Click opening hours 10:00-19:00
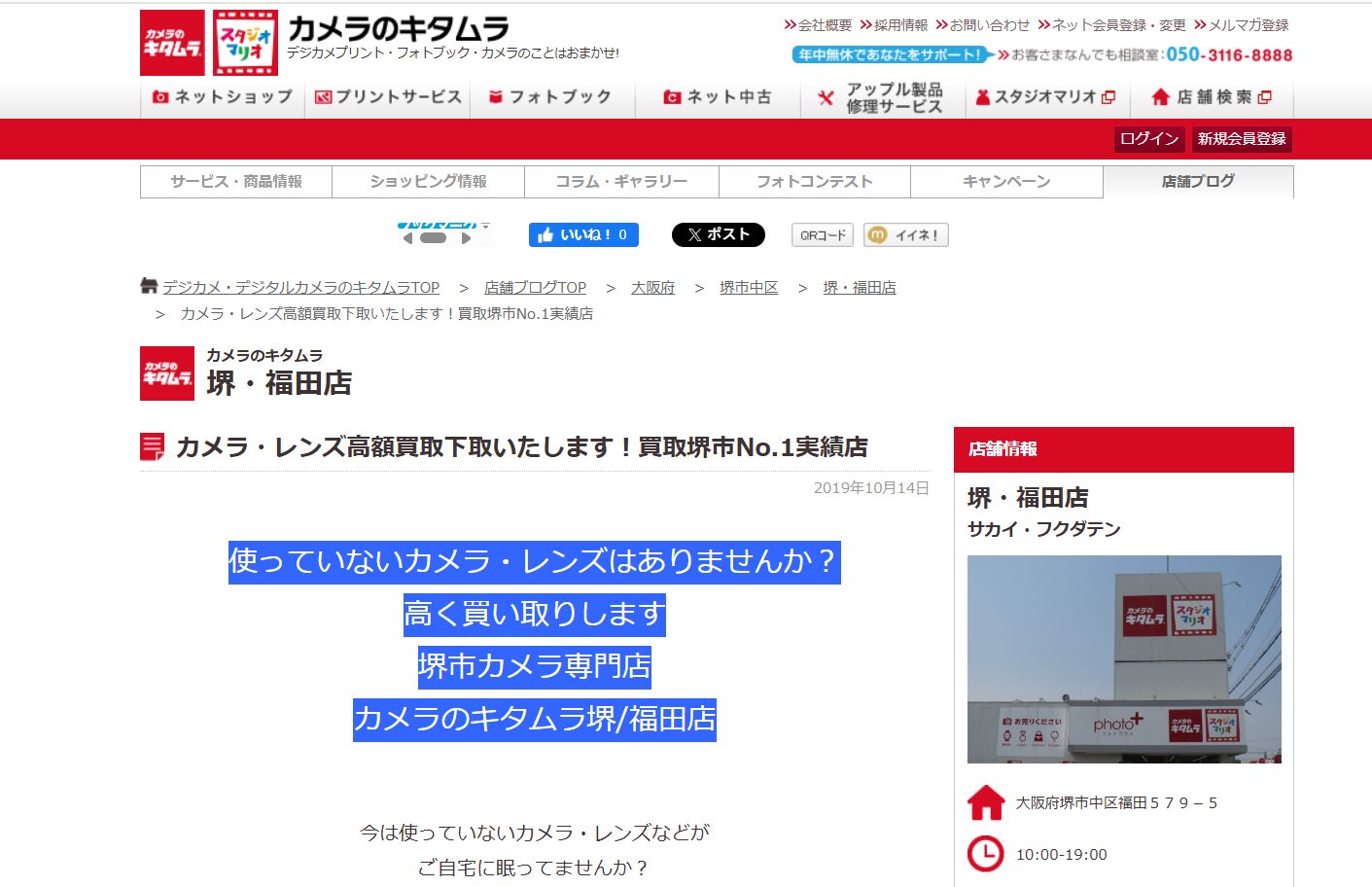This screenshot has height=887, width=1372. pos(1062,855)
